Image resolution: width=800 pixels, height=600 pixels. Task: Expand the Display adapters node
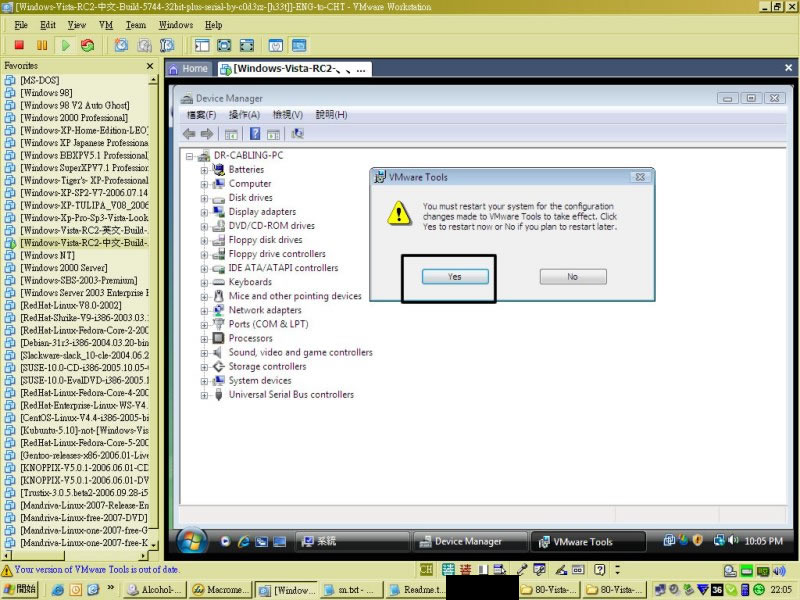pyautogui.click(x=204, y=212)
